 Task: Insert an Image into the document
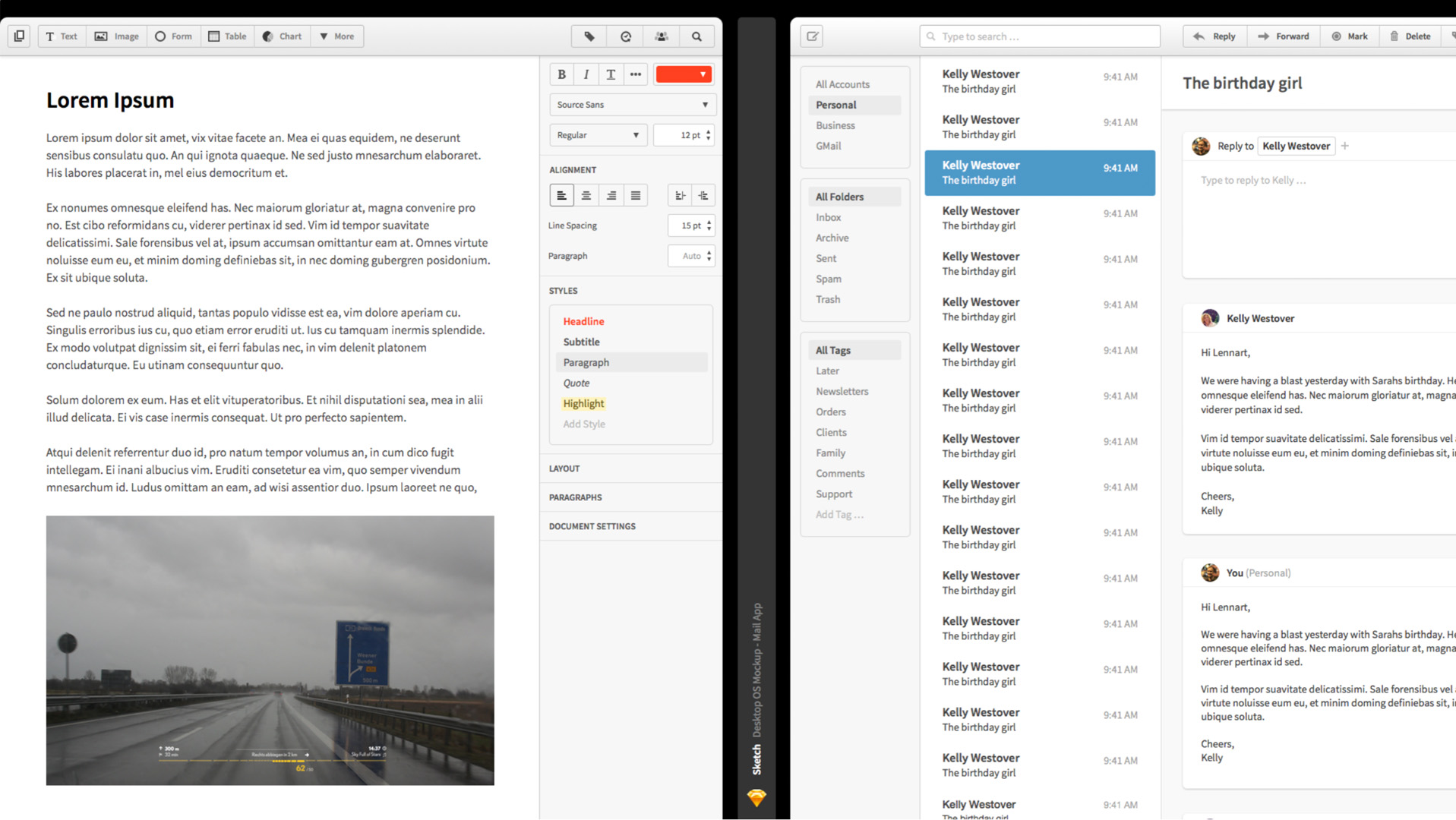(115, 36)
